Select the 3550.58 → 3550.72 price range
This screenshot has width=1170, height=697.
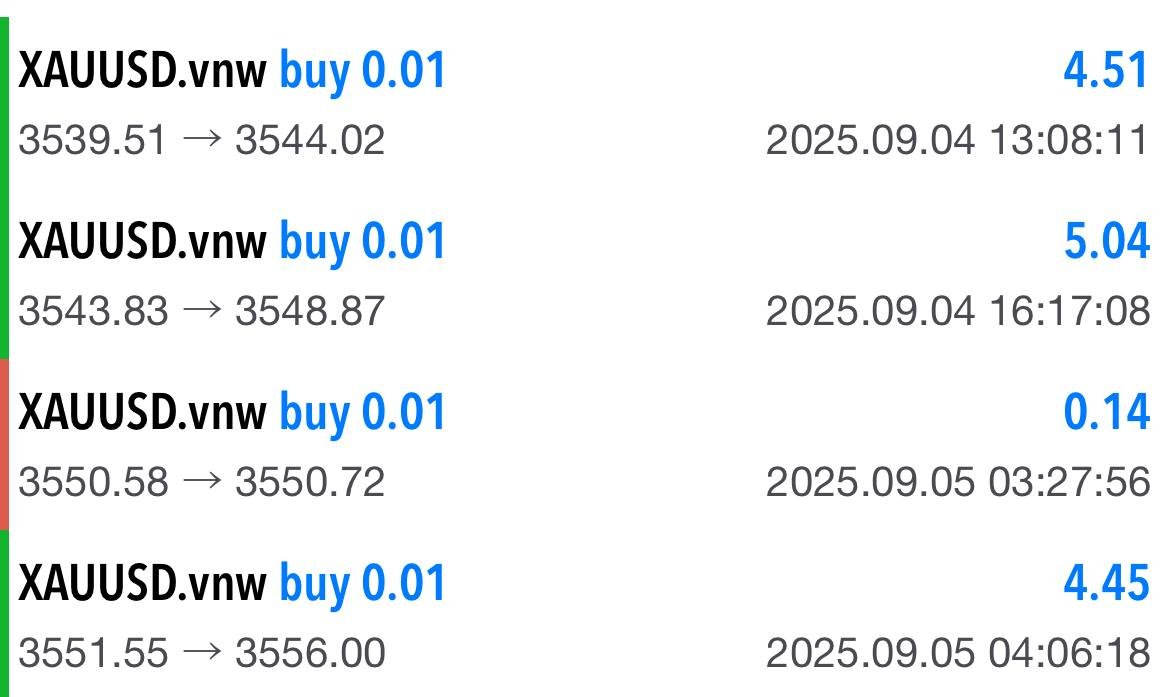(201, 482)
